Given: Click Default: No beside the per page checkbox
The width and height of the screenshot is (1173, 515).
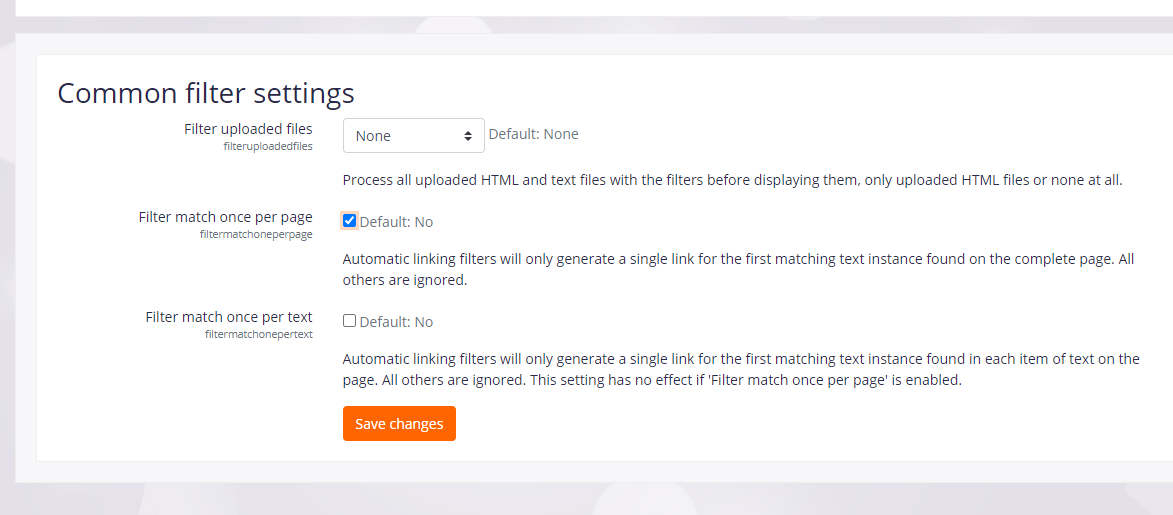Looking at the screenshot, I should 396,222.
